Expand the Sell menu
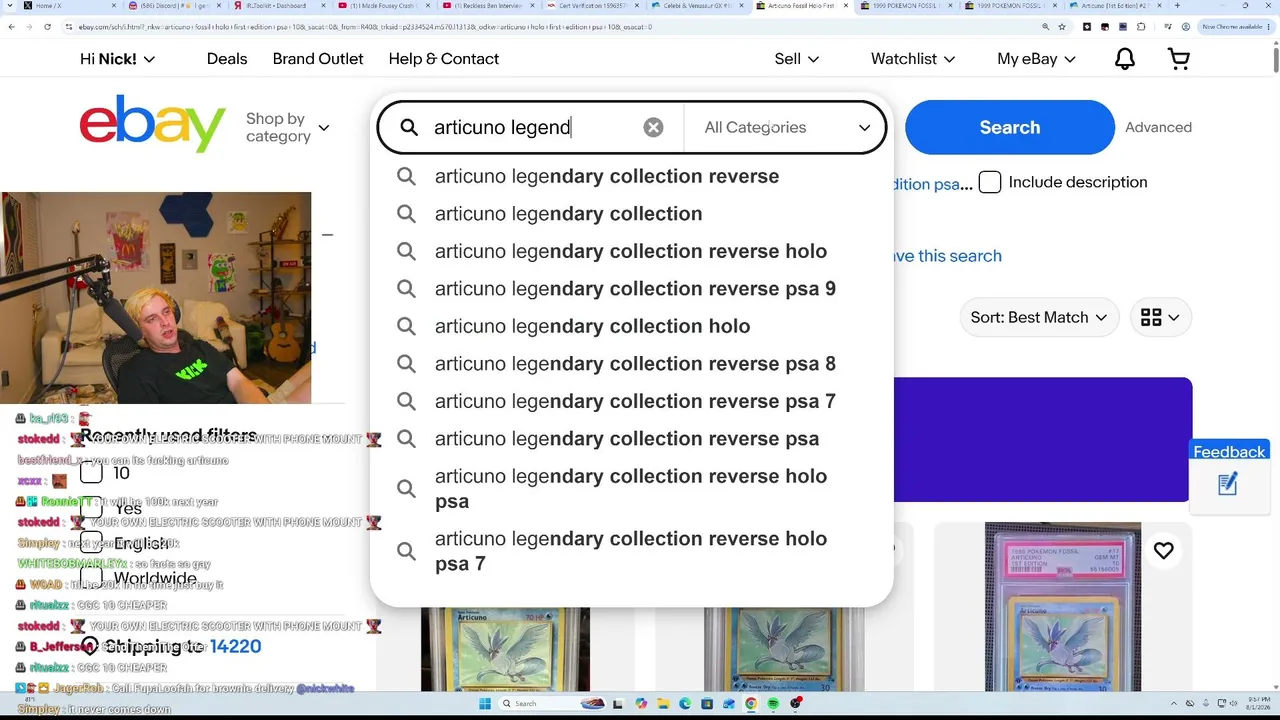The image size is (1280, 720). pos(797,59)
